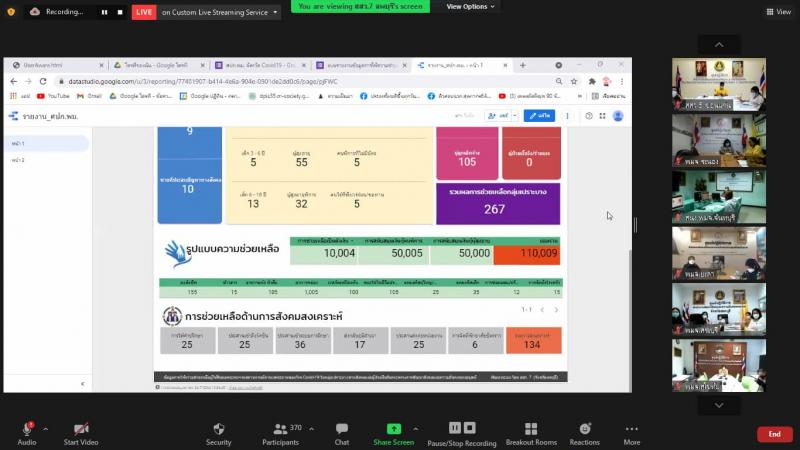Select the second page in report sidebar
The width and height of the screenshot is (800, 450).
[18, 160]
